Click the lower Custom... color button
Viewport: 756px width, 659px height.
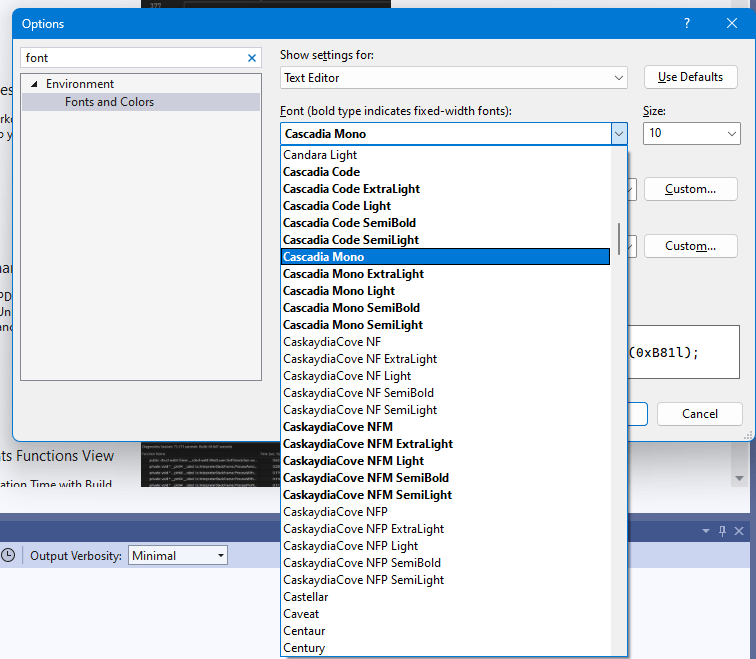pos(690,246)
